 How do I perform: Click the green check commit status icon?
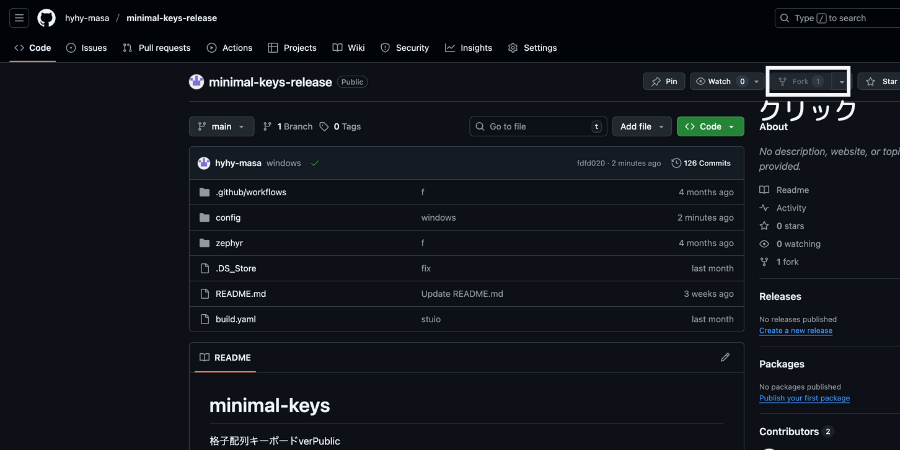314,163
